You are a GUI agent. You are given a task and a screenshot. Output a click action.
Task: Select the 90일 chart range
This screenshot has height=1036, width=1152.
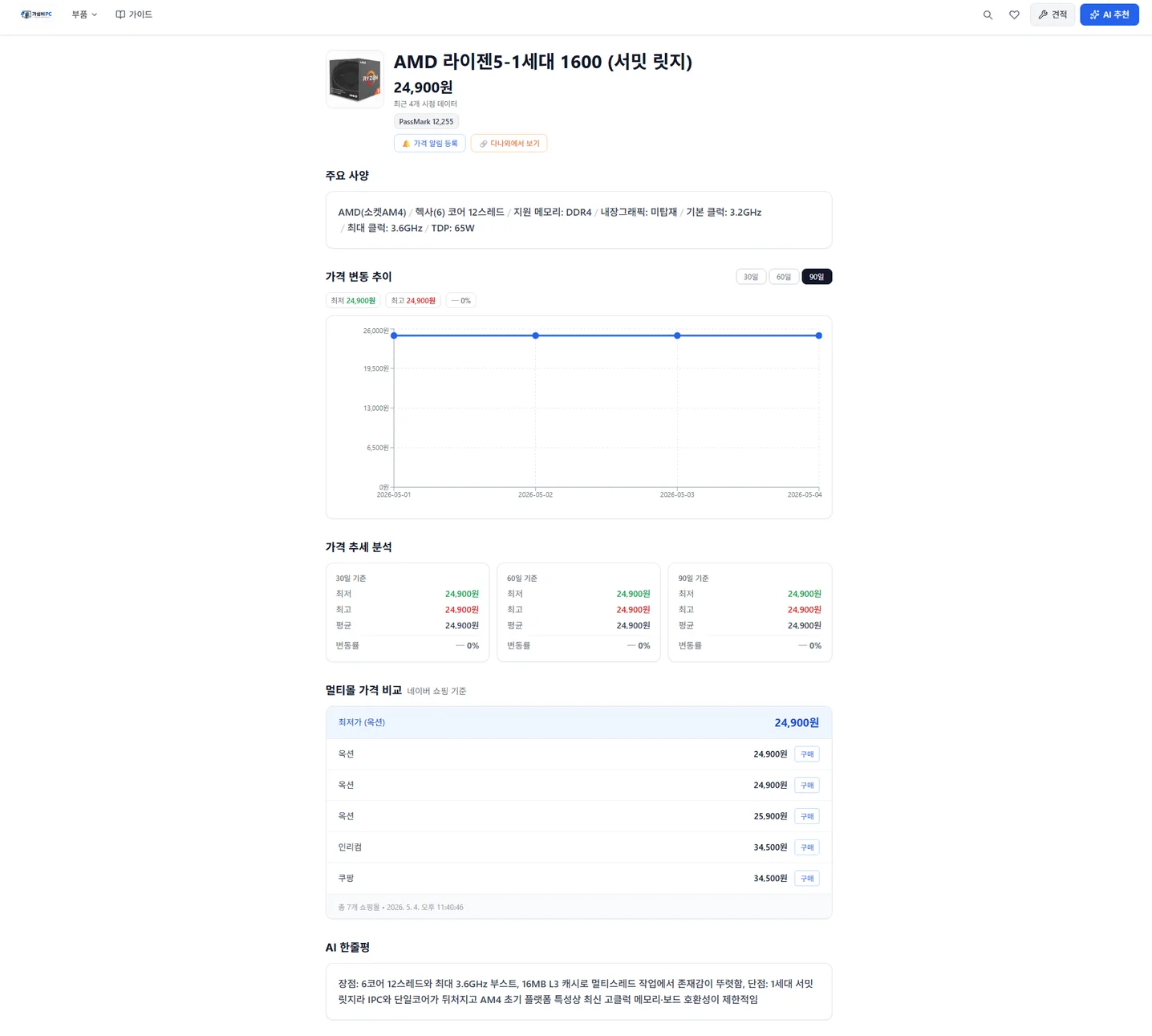pos(817,277)
